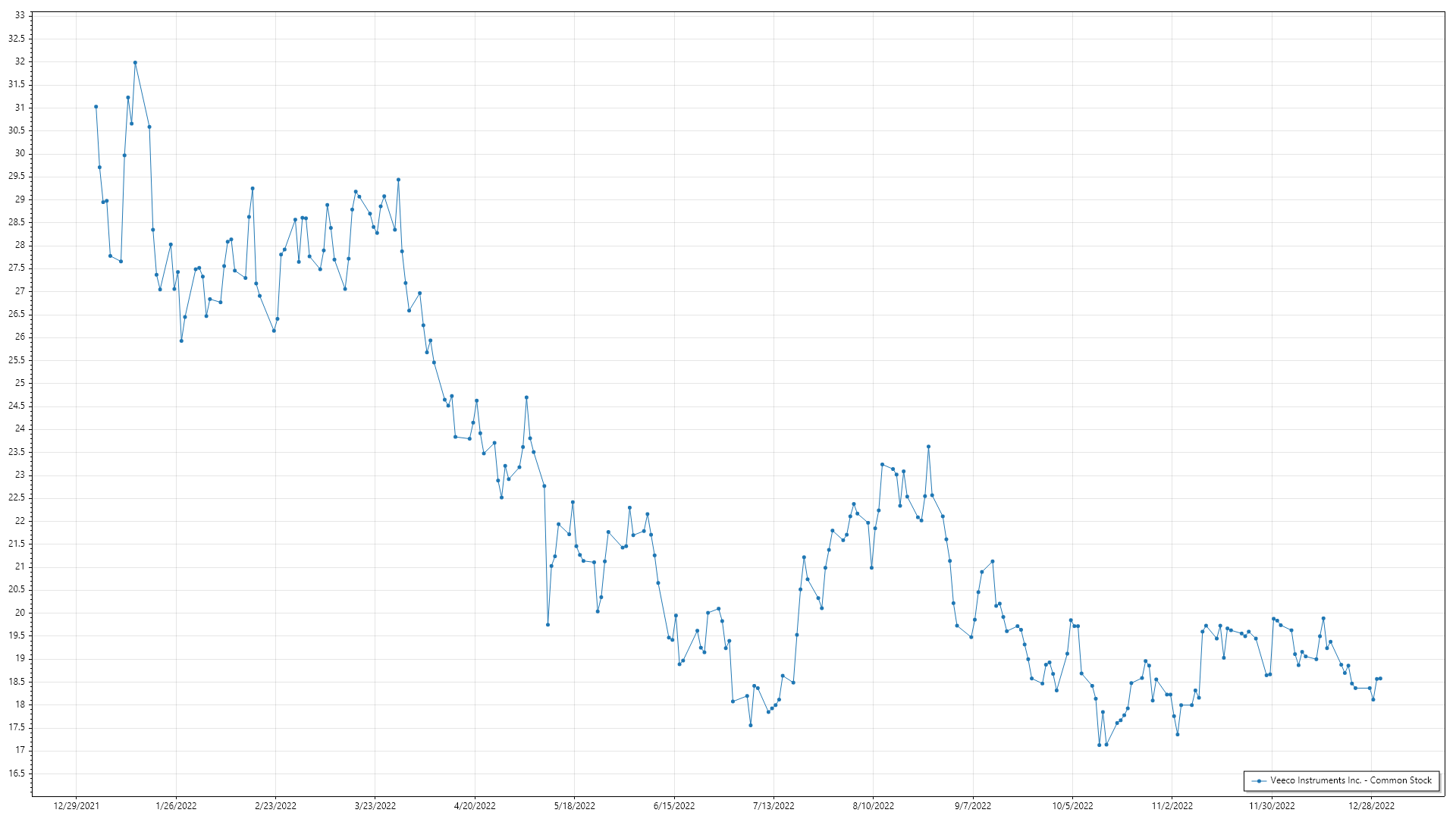Click the late-August peak point near 23.6
The width and height of the screenshot is (1456, 819).
point(928,447)
